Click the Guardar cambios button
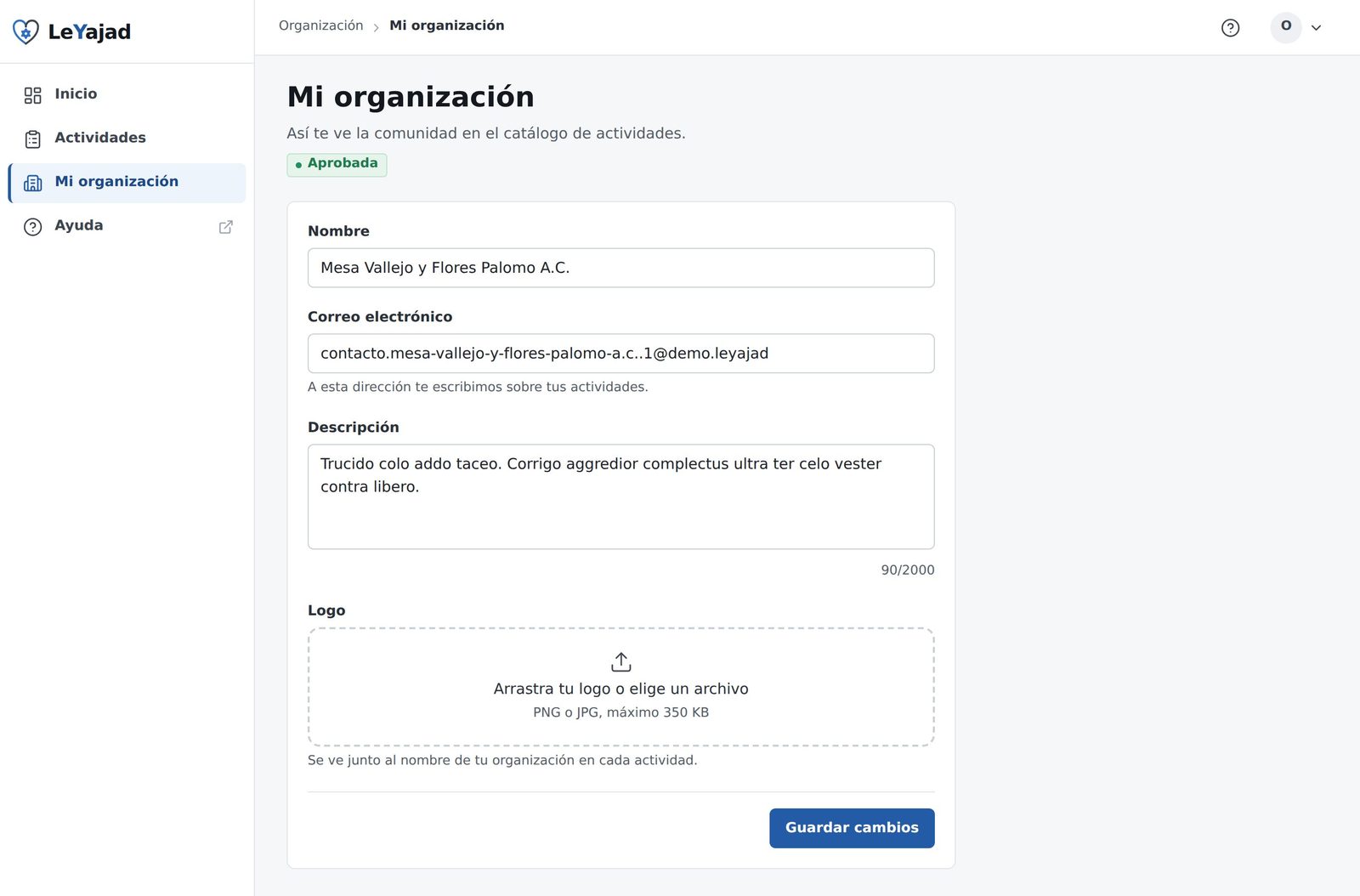1360x896 pixels. pyautogui.click(x=852, y=828)
